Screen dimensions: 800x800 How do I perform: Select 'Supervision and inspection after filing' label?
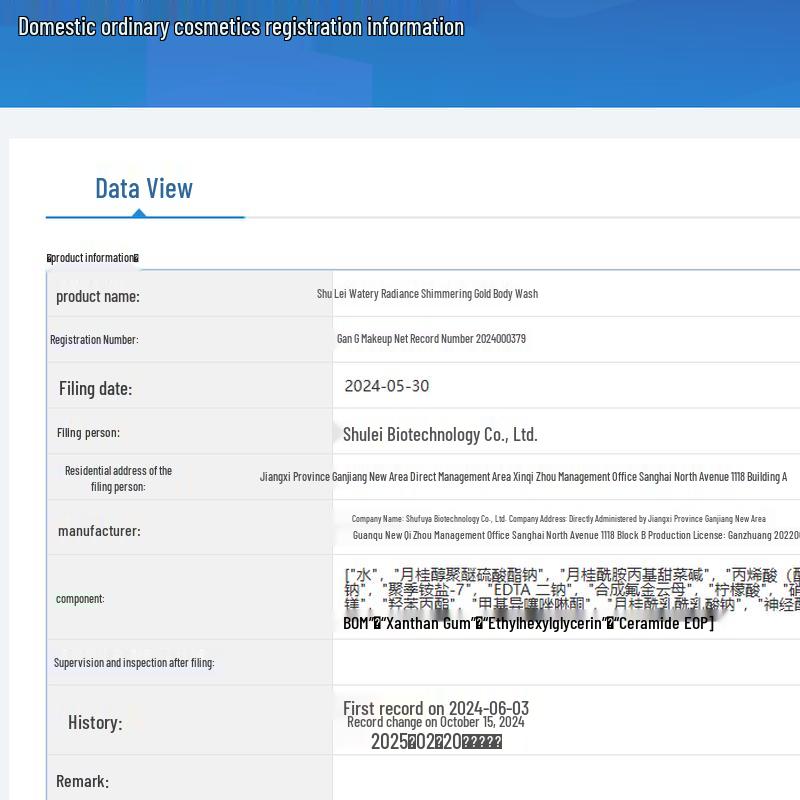pos(134,663)
